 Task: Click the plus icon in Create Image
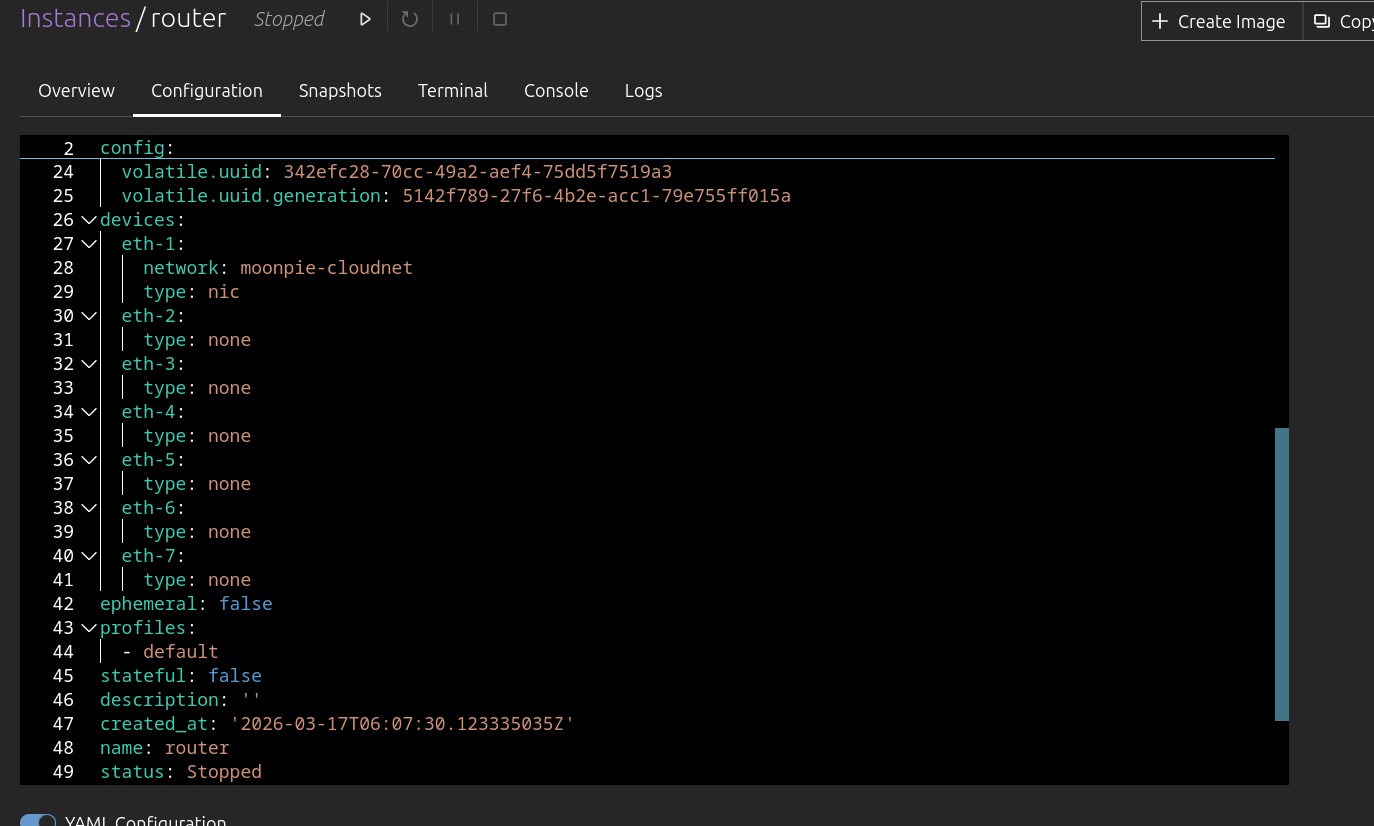coord(1160,21)
